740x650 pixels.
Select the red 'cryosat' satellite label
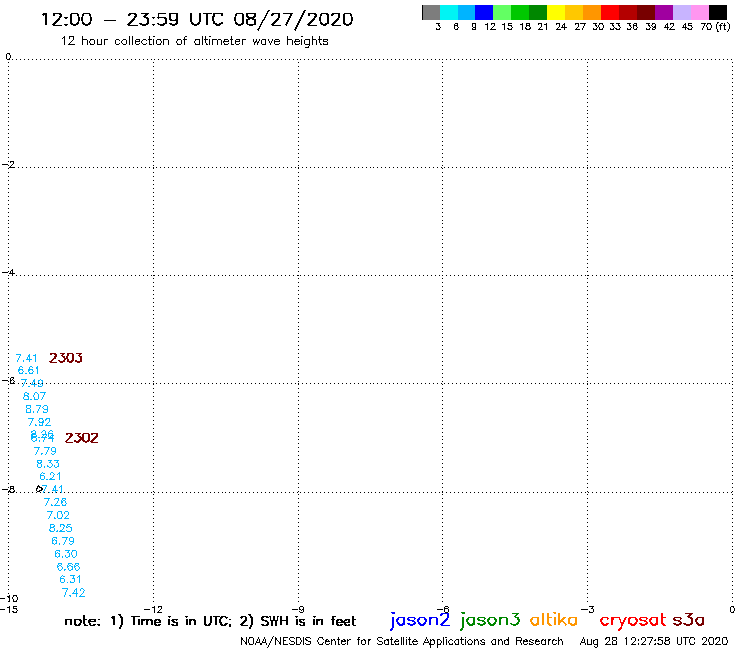(x=632, y=620)
